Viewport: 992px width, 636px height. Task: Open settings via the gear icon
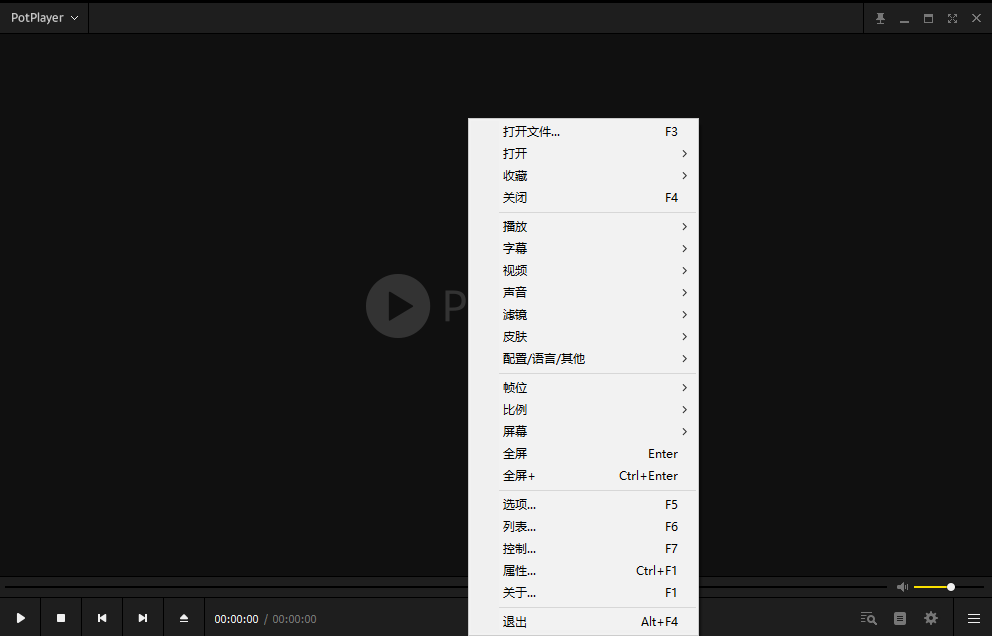coord(930,618)
